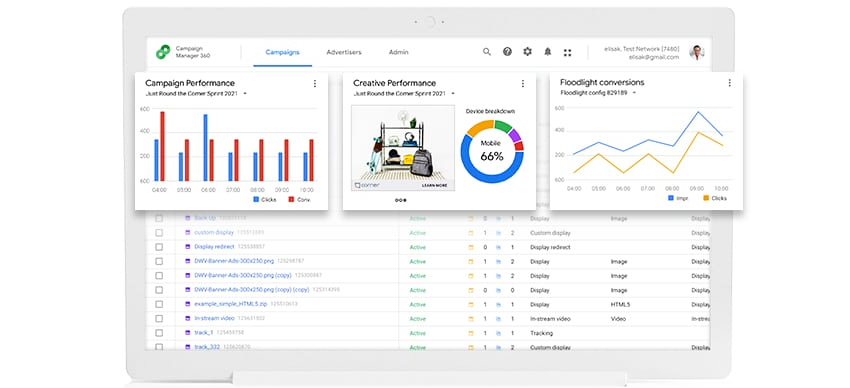Open the apps grid icon
This screenshot has height=388, width=850.
point(568,53)
